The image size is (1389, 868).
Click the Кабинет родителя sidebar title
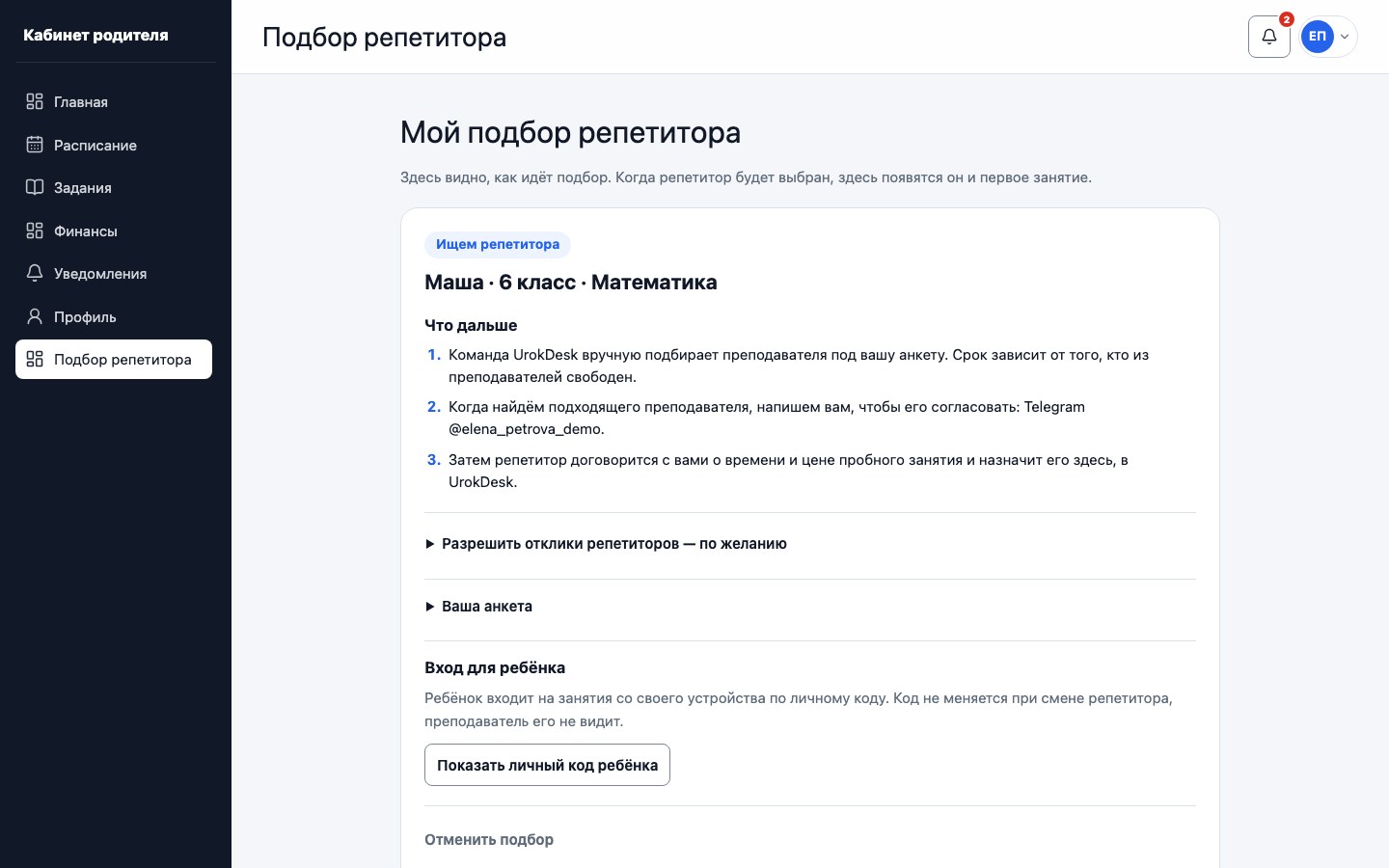(95, 35)
